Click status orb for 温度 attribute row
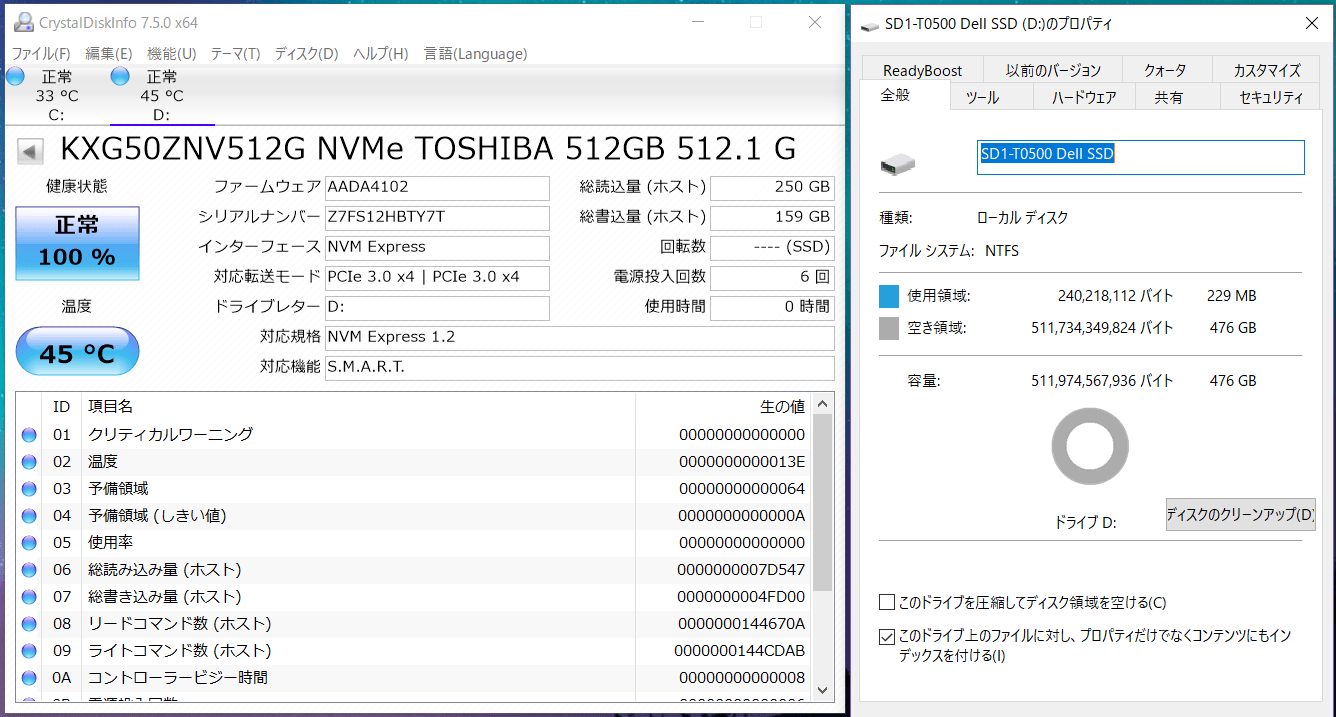 pos(29,462)
